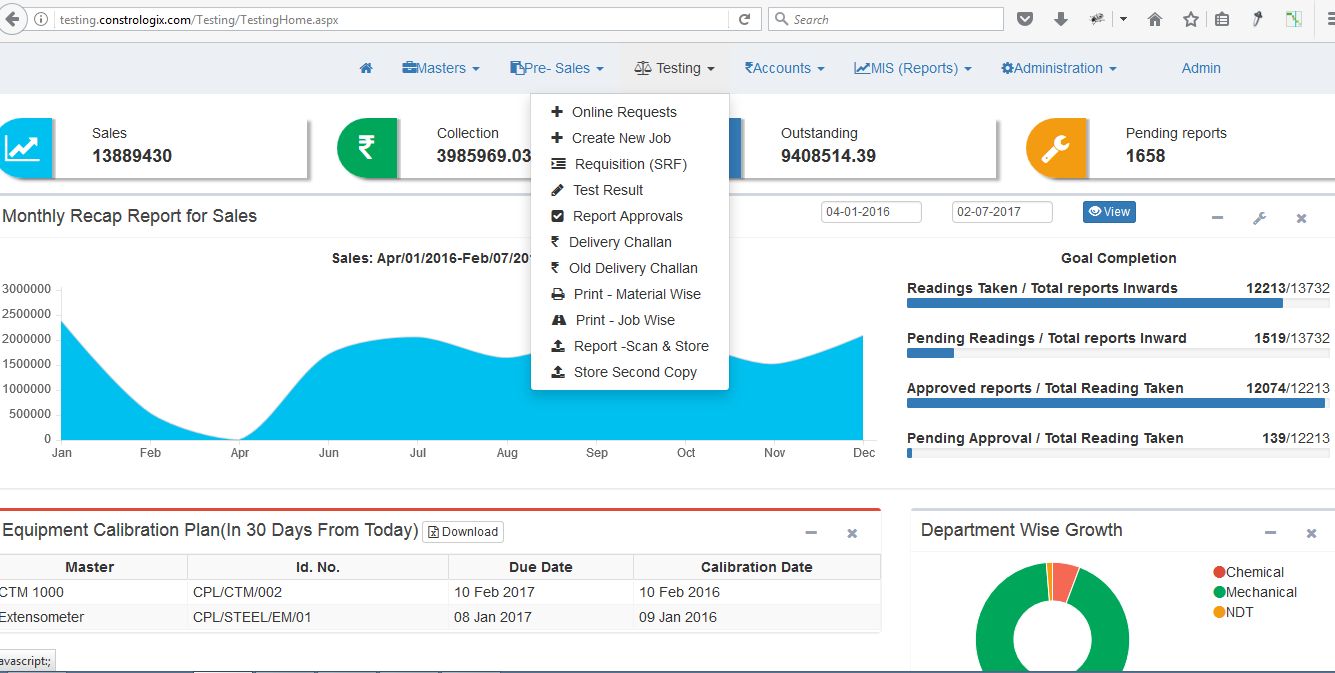Reload the page with the refresh icon
The image size is (1335, 673).
click(745, 19)
